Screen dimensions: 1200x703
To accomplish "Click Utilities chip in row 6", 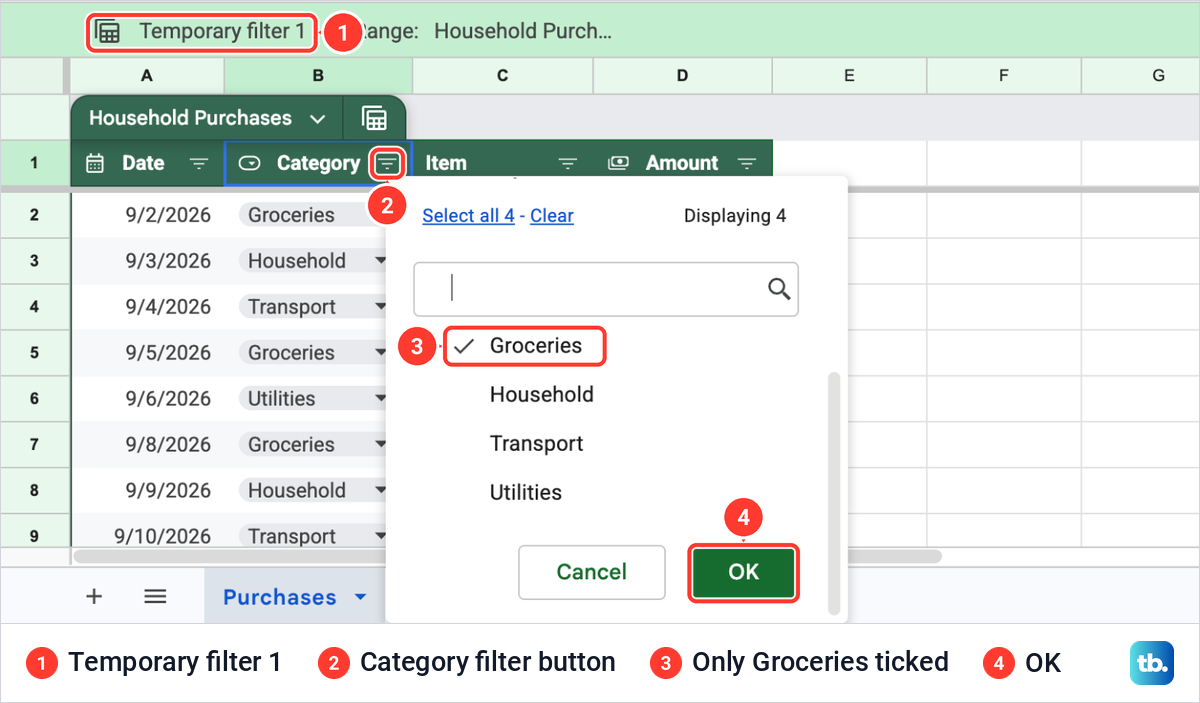I will 312,399.
